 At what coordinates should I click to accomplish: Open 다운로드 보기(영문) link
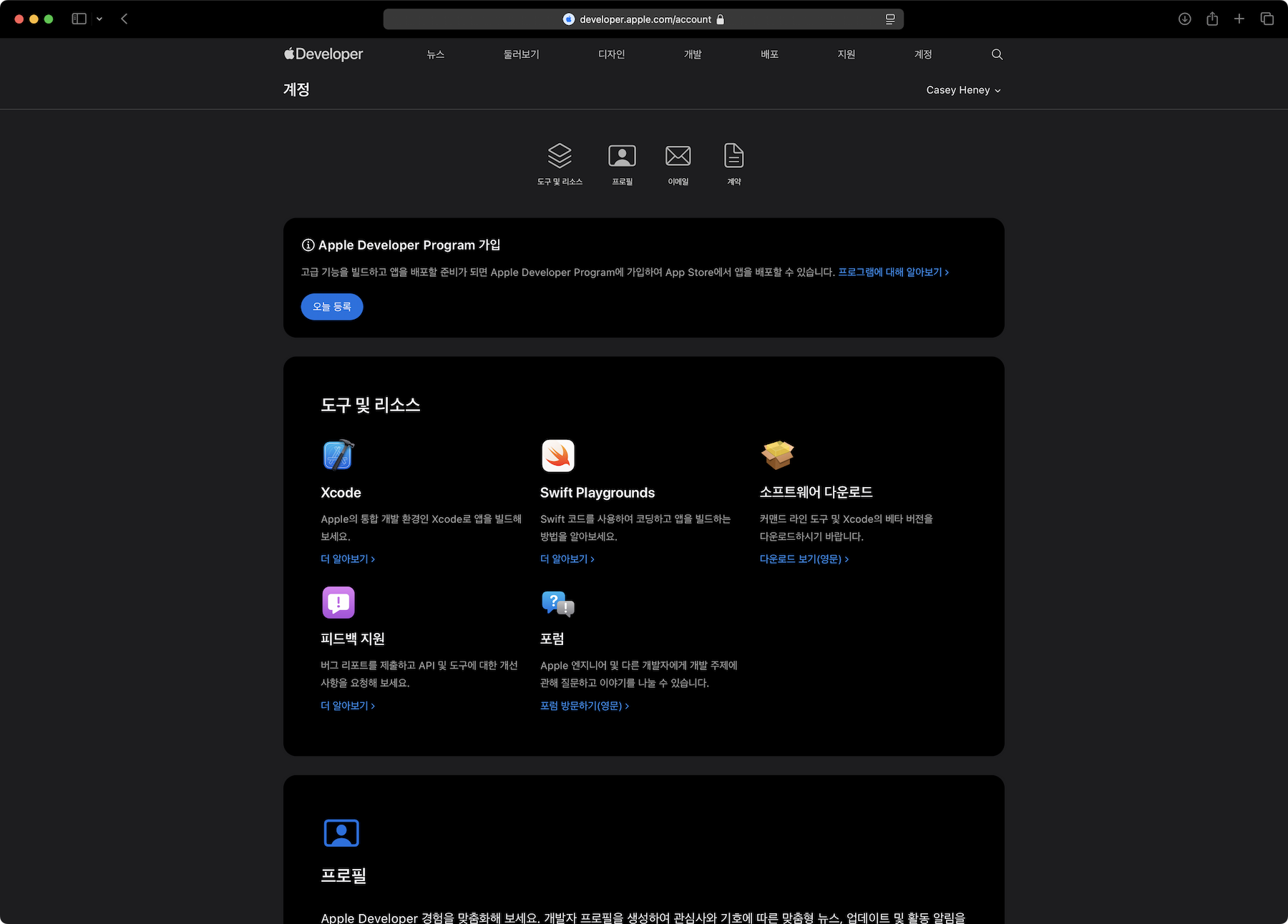pyautogui.click(x=804, y=559)
